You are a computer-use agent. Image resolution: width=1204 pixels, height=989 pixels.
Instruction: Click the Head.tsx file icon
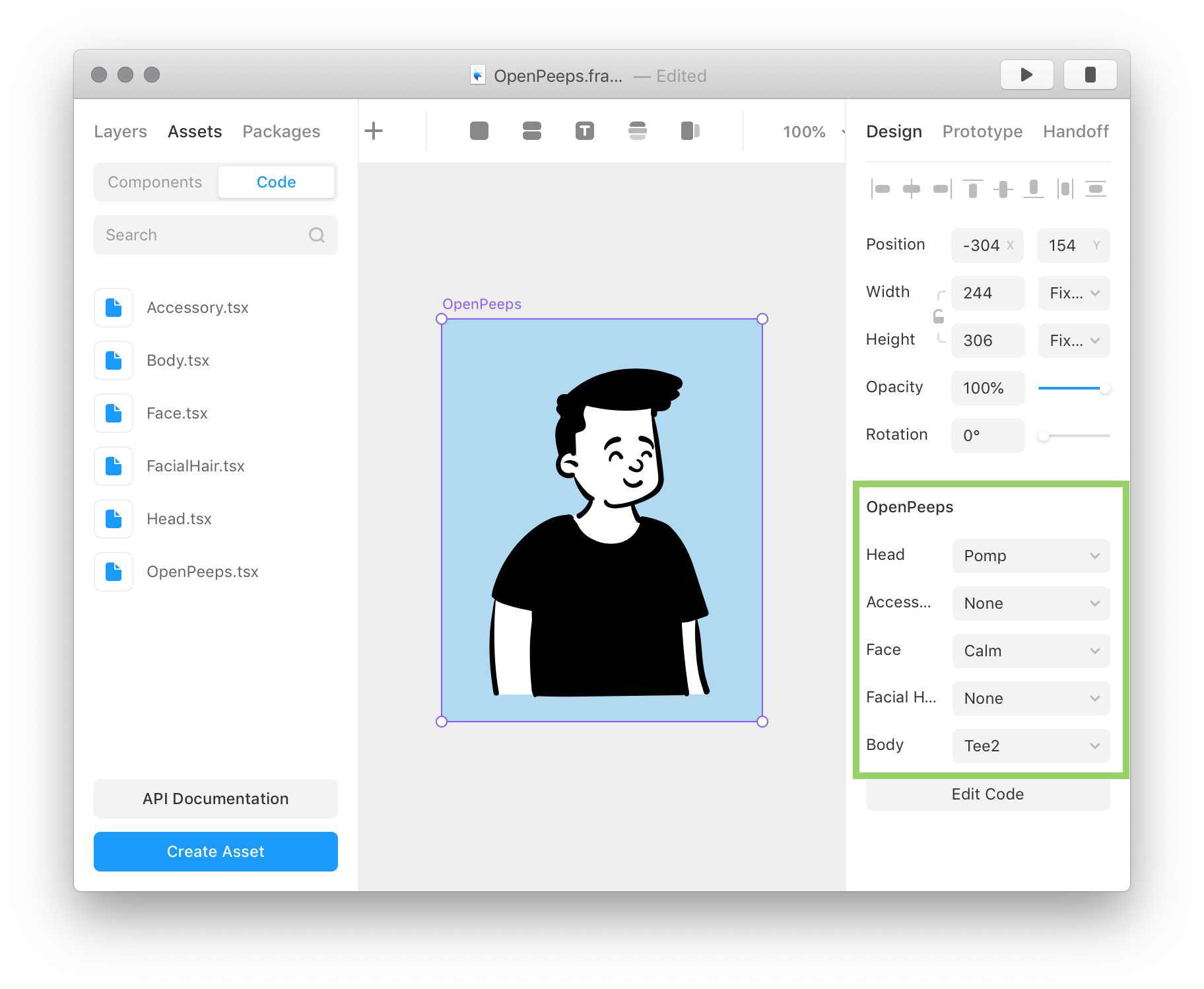114,519
